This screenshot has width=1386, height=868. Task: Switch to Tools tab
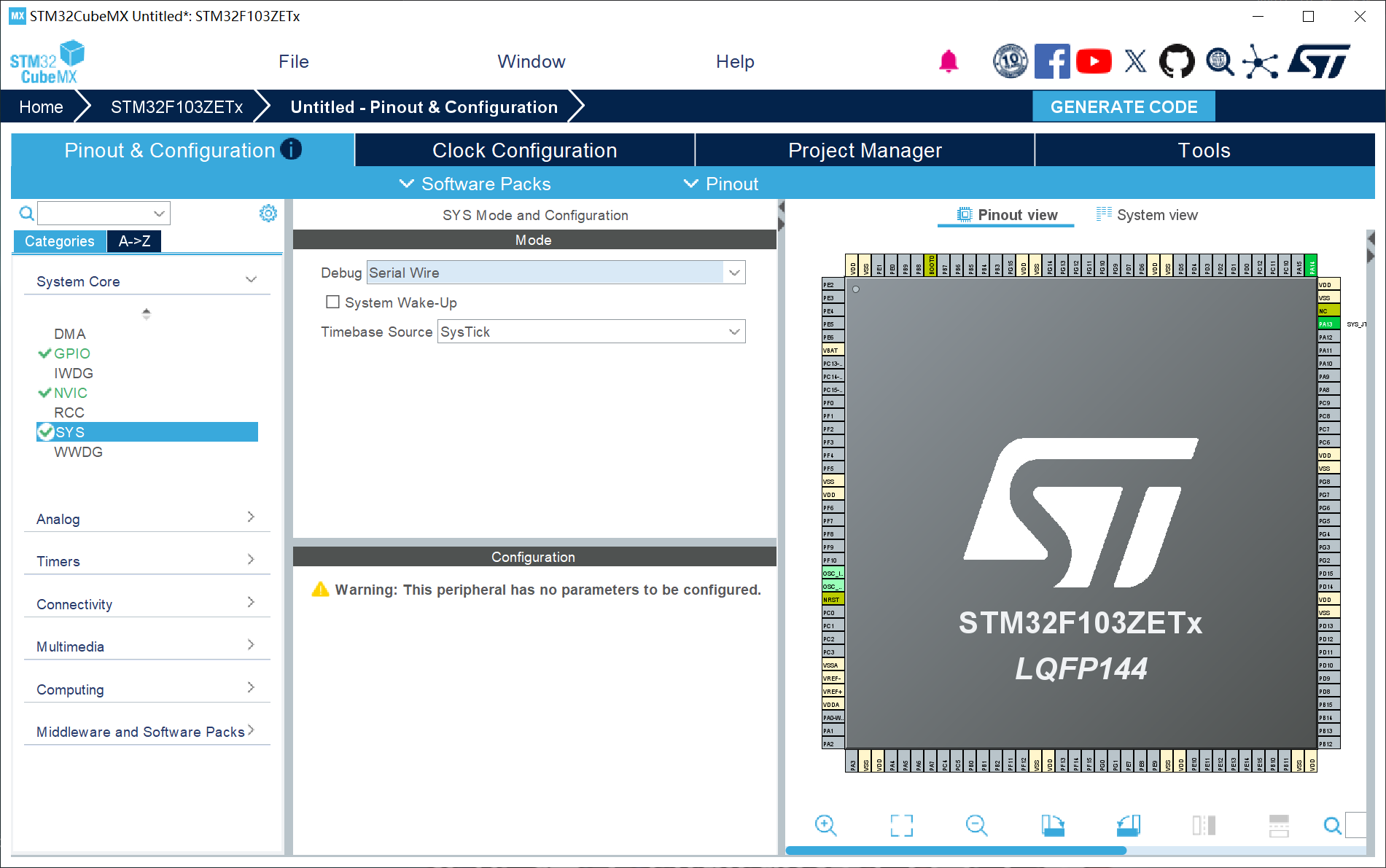click(1204, 150)
